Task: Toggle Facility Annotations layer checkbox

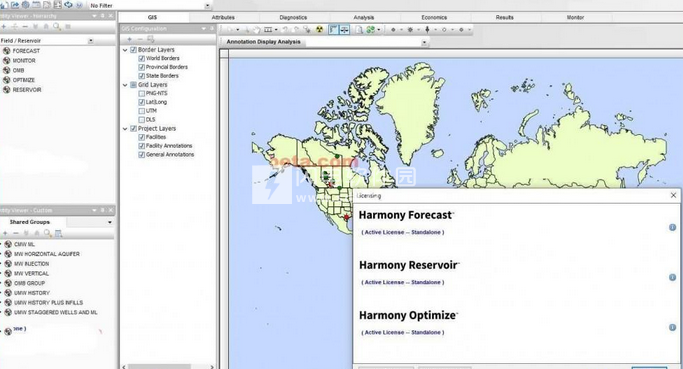Action: [x=142, y=146]
